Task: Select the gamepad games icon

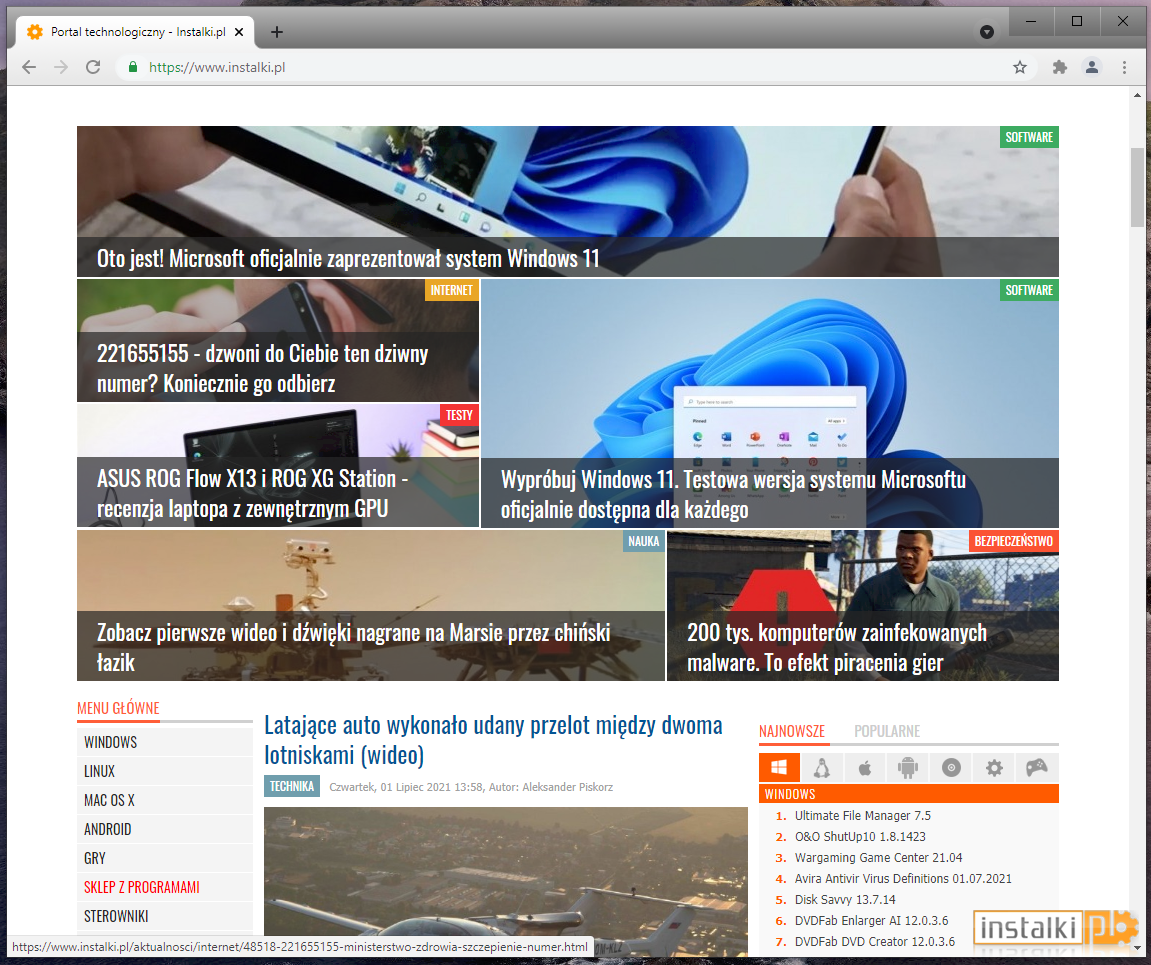Action: tap(1036, 768)
